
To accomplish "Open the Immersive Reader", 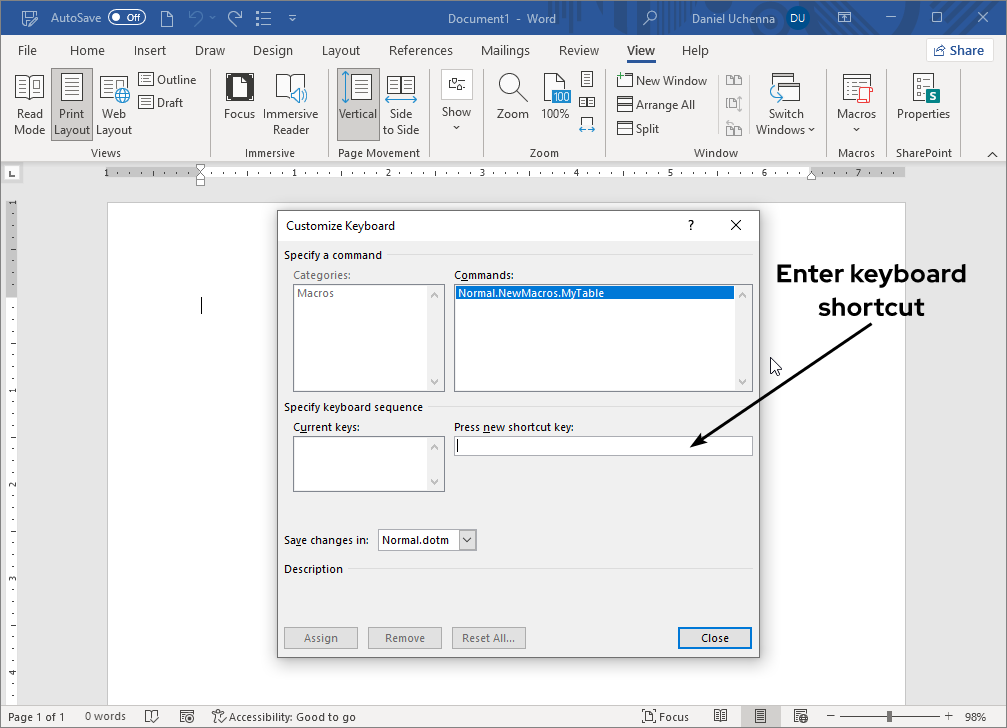I will [x=290, y=103].
